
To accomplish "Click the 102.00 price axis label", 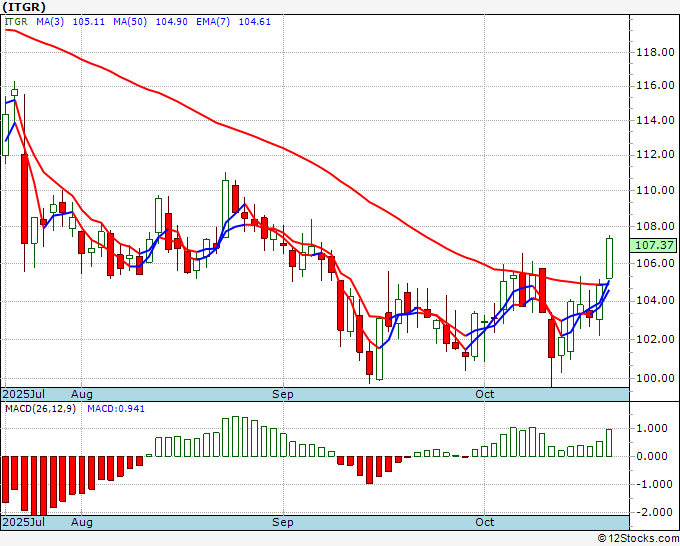I will click(x=655, y=339).
